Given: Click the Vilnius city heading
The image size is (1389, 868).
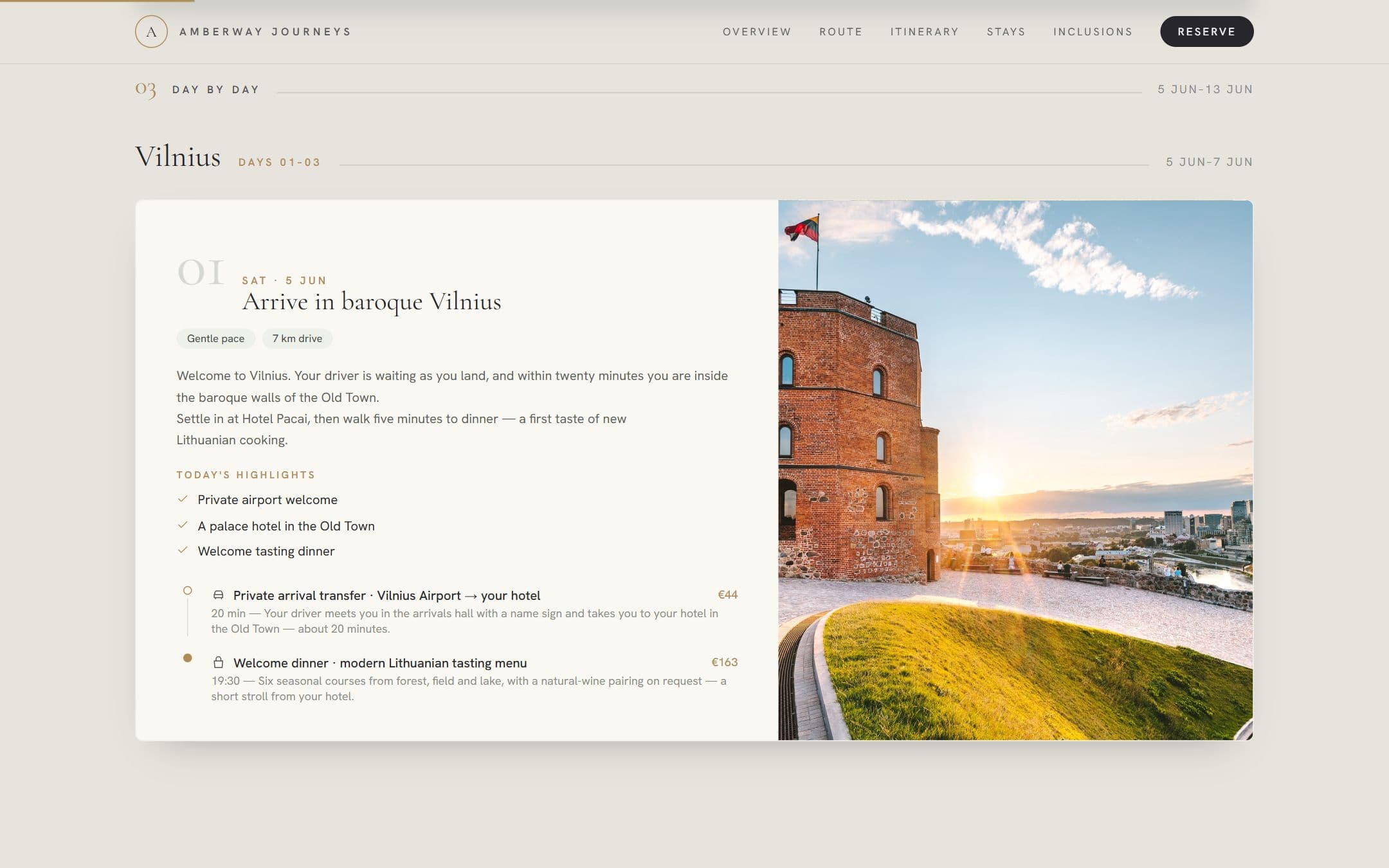Looking at the screenshot, I should coord(177,157).
